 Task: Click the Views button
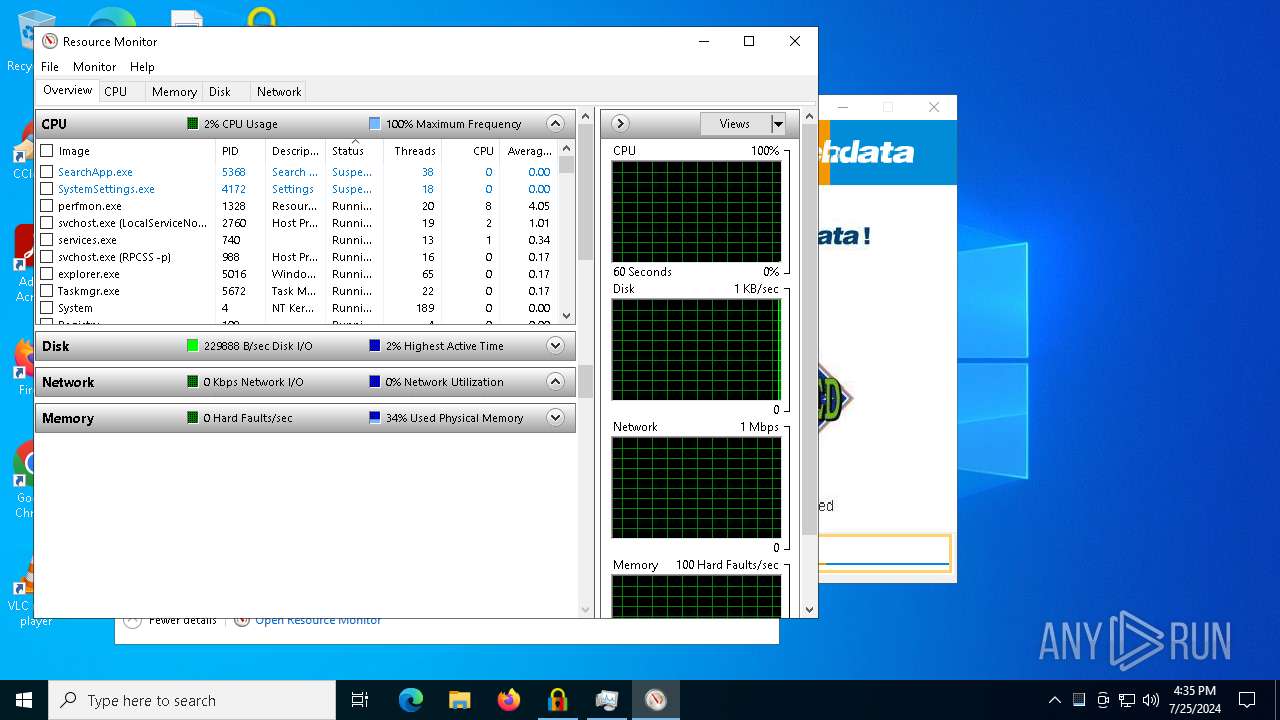pos(735,124)
